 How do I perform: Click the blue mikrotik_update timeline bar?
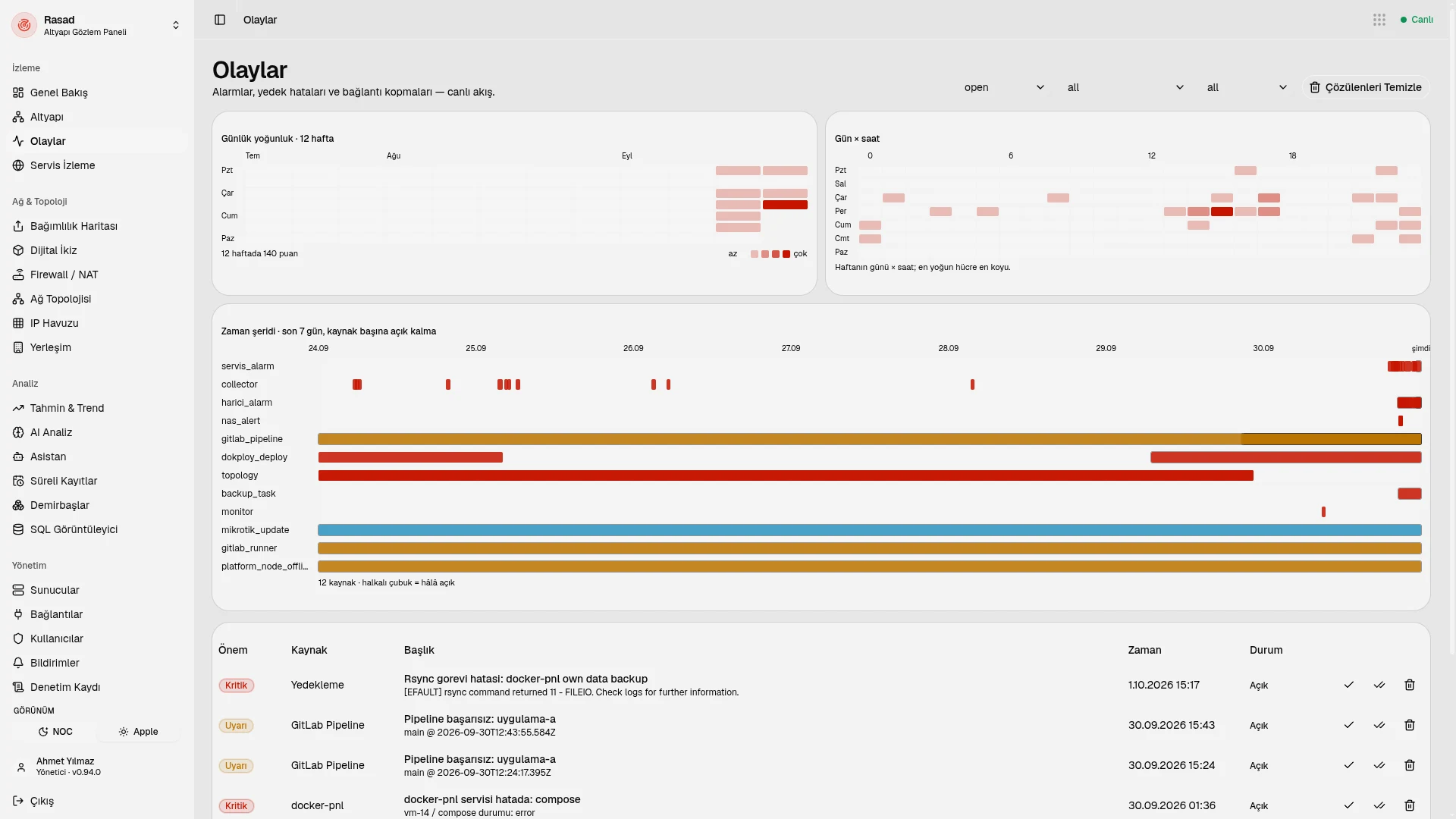(869, 530)
